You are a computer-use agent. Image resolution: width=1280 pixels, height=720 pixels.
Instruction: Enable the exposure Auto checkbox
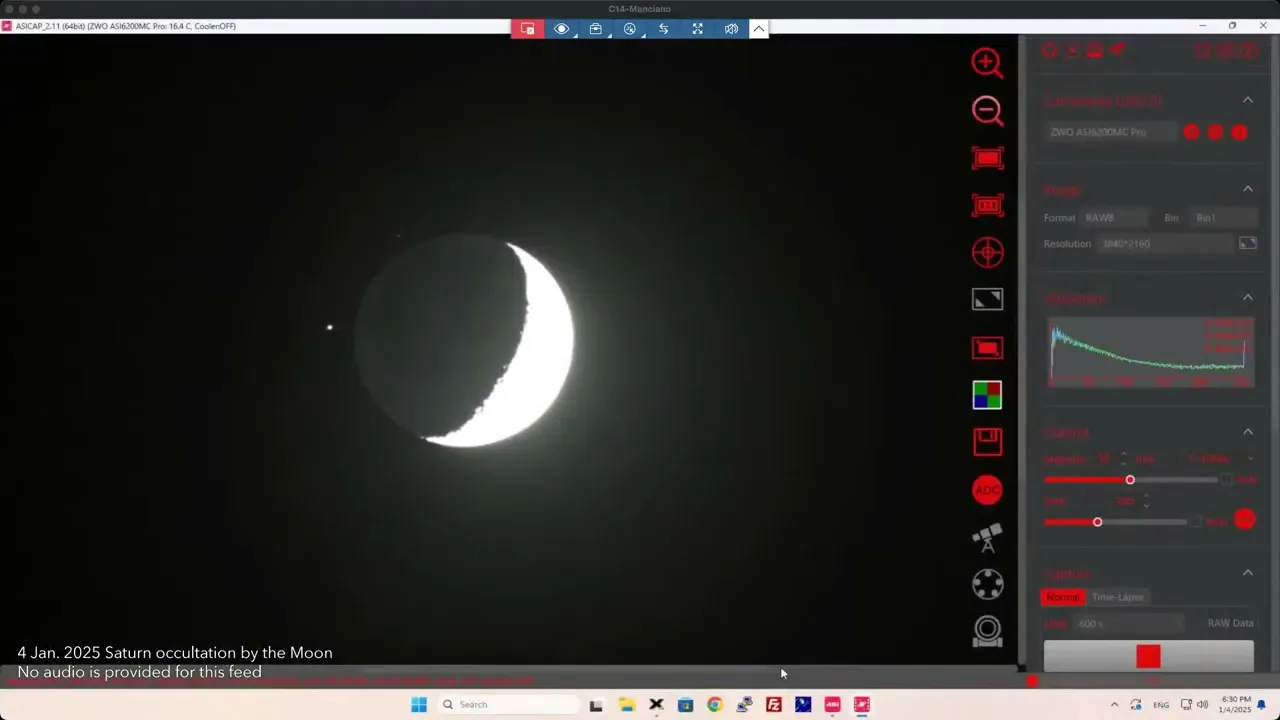click(1227, 480)
